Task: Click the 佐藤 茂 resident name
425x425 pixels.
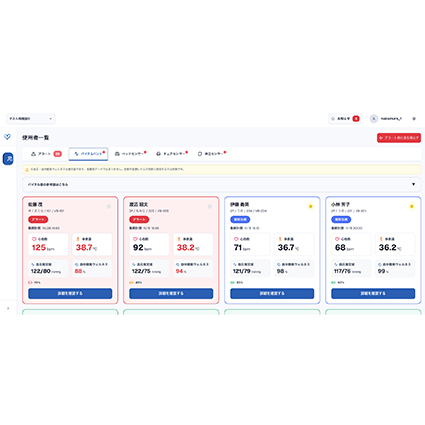Action: coord(35,204)
